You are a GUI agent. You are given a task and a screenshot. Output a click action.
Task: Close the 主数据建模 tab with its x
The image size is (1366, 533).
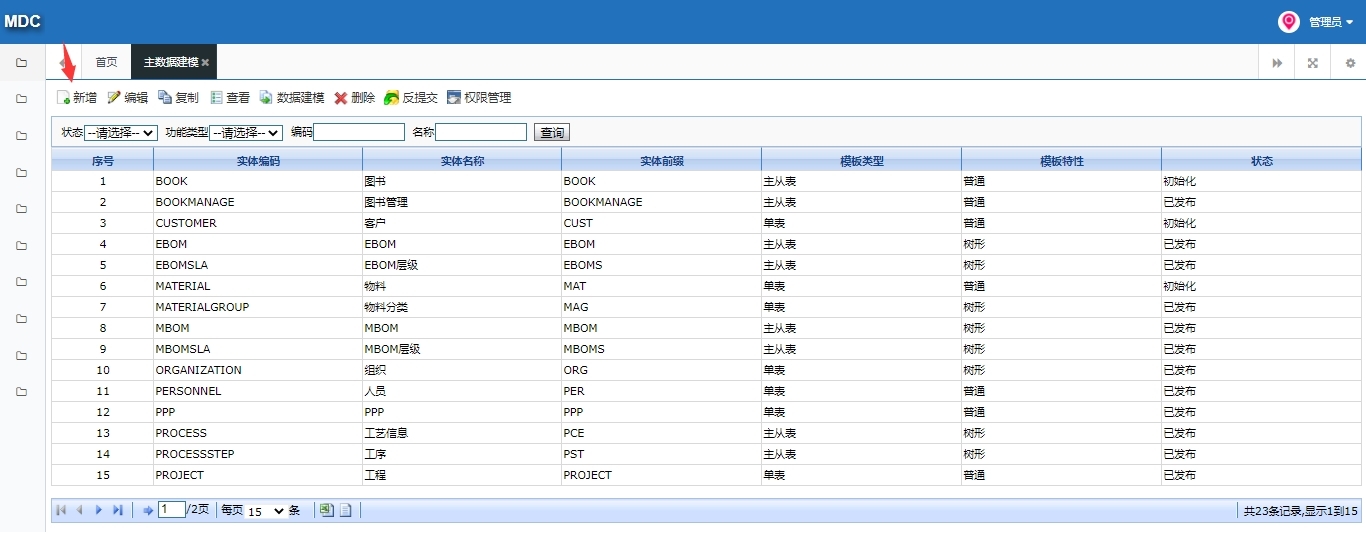pos(205,63)
